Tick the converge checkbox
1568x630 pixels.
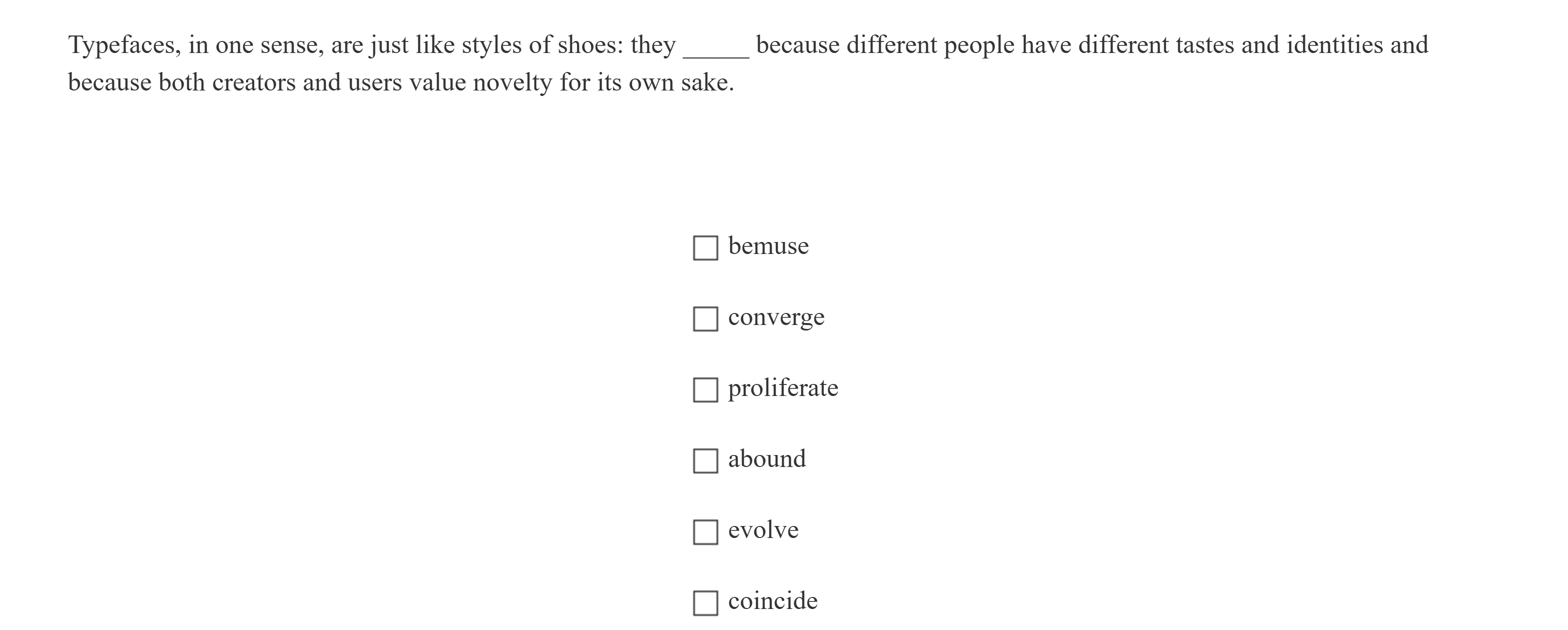point(705,319)
